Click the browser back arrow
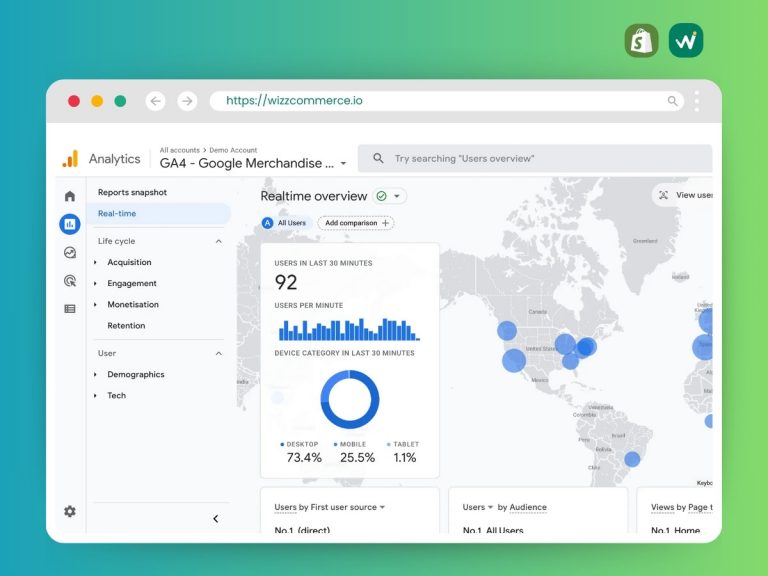Viewport: 768px width, 576px height. point(155,101)
